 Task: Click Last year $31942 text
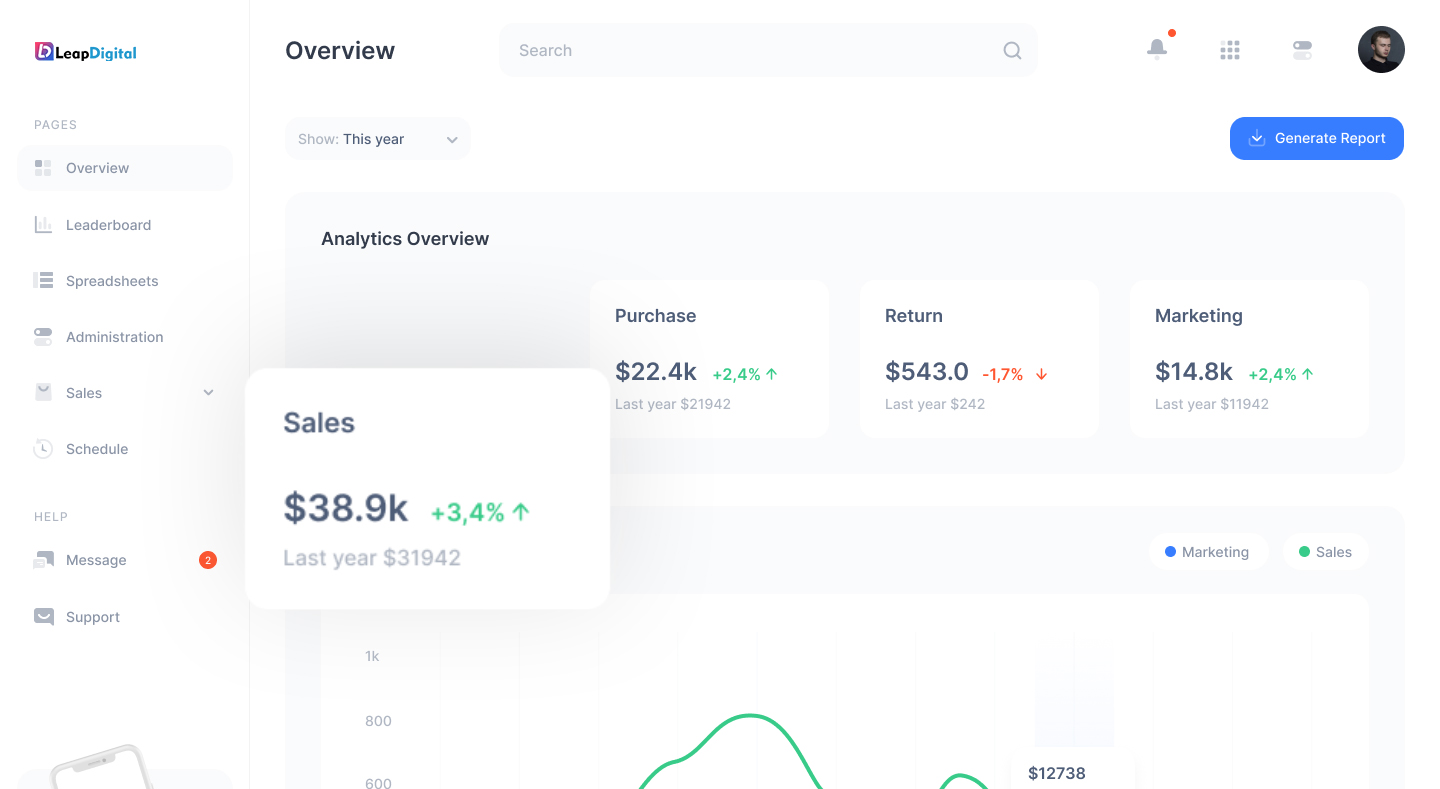click(372, 558)
